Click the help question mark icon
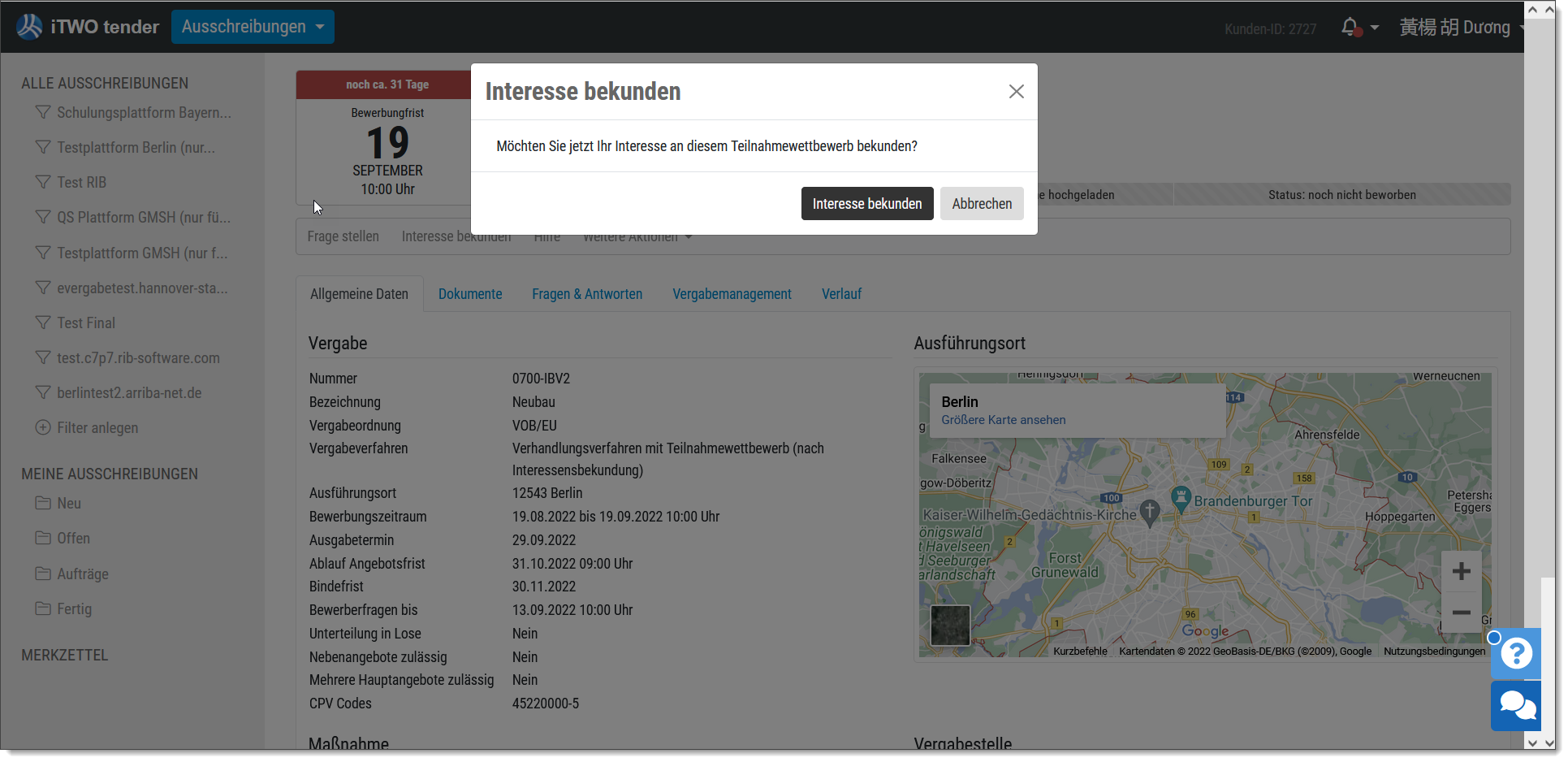This screenshot has width=1568, height=762. [1515, 653]
